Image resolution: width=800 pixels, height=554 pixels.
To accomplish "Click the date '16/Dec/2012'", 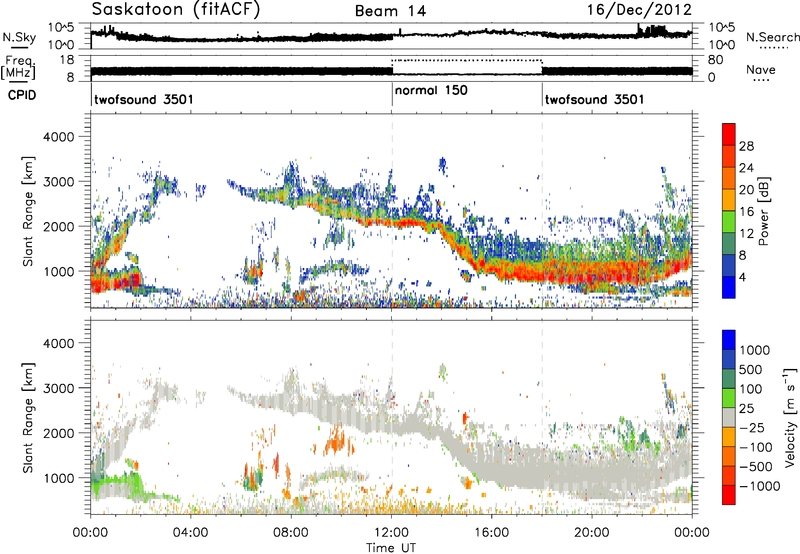I will [639, 10].
